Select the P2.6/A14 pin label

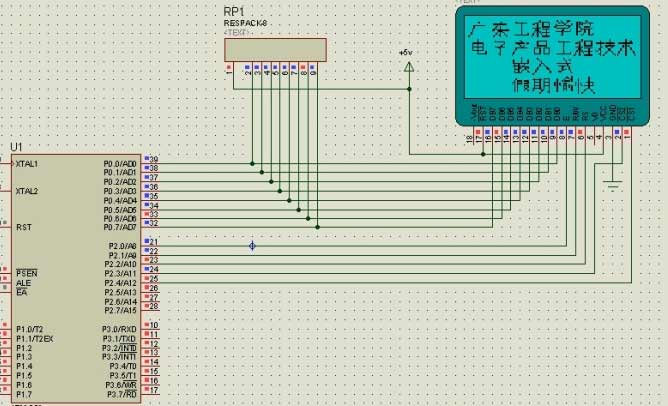(x=121, y=302)
